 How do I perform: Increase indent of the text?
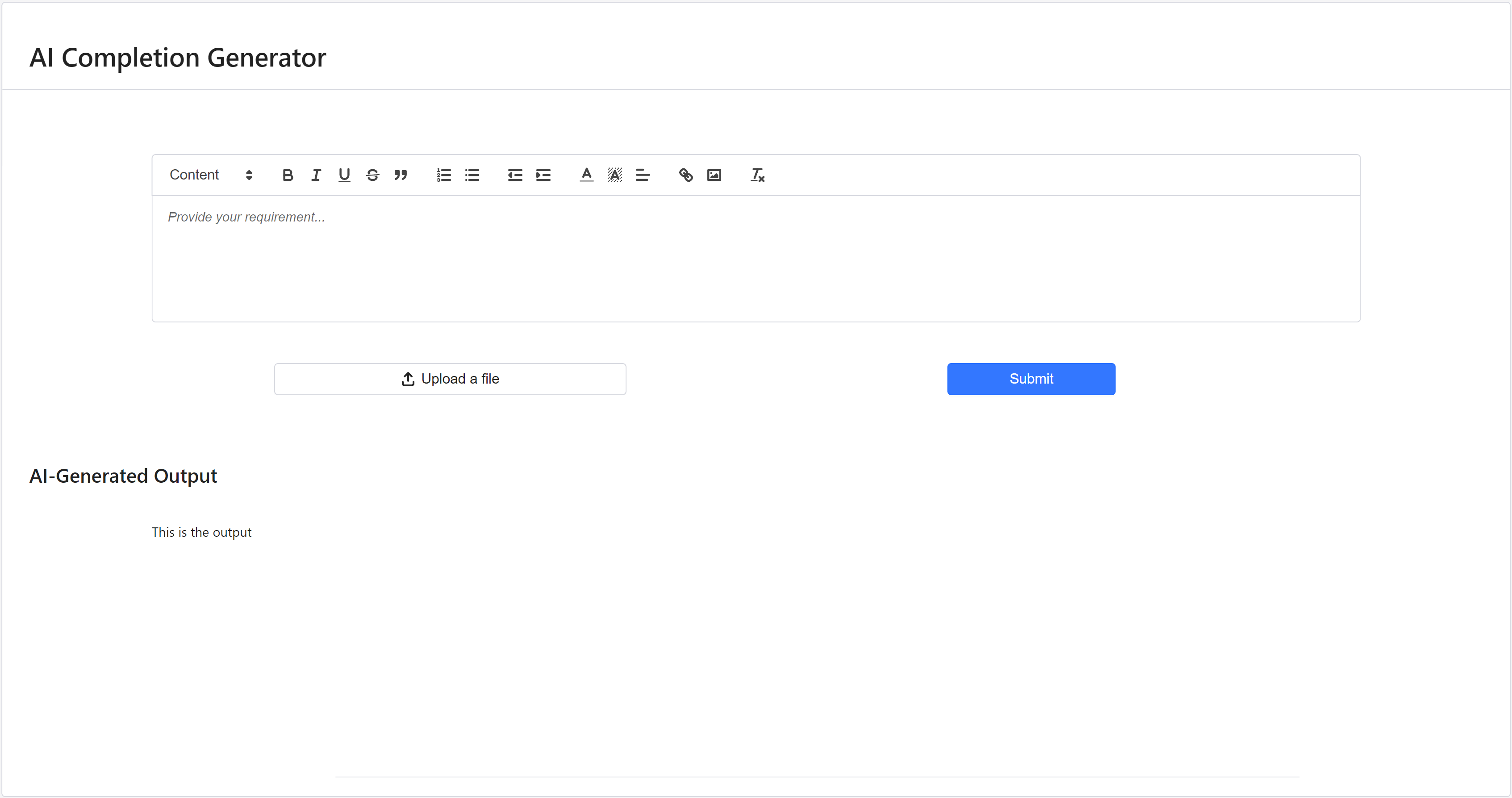tap(543, 175)
